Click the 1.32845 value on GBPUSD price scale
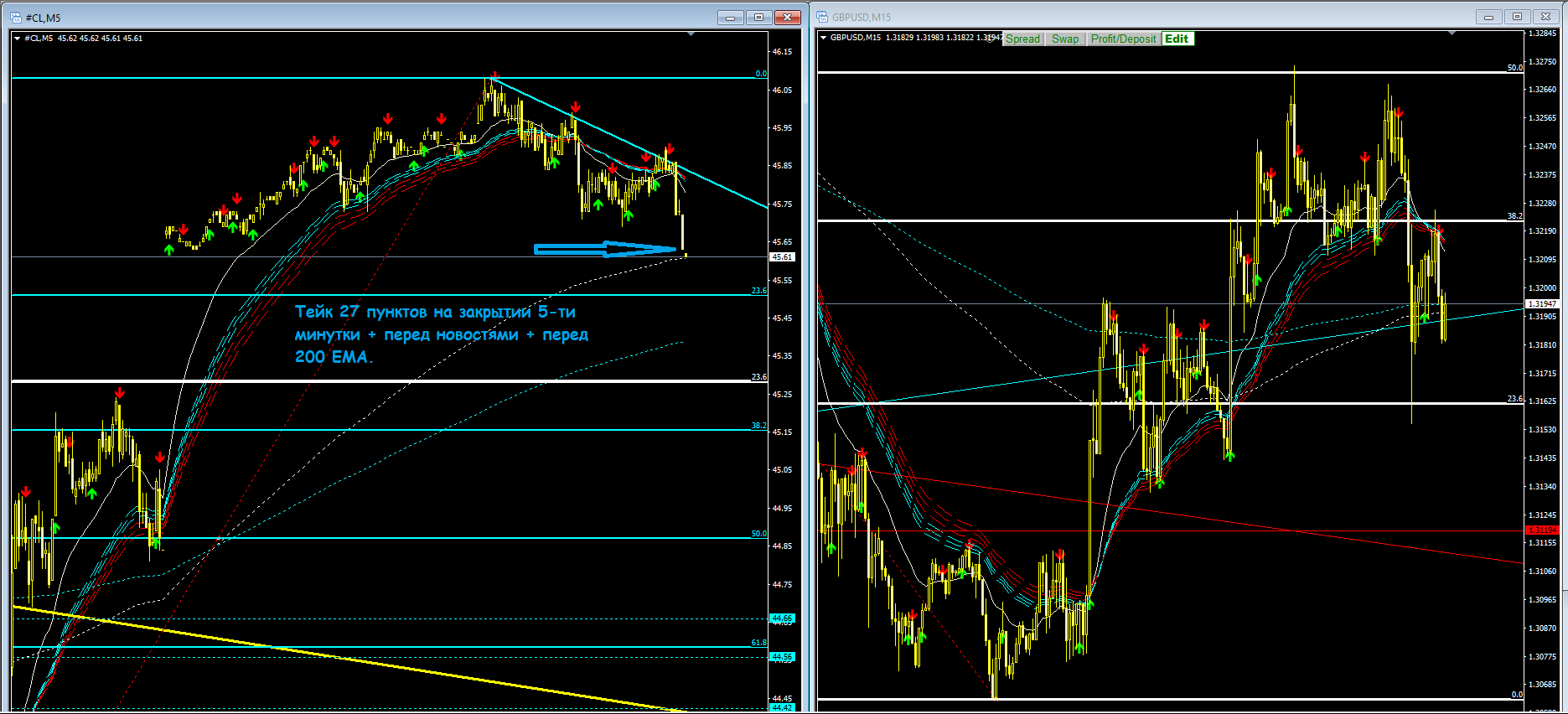Viewport: 1568px width, 714px height. (x=1543, y=34)
